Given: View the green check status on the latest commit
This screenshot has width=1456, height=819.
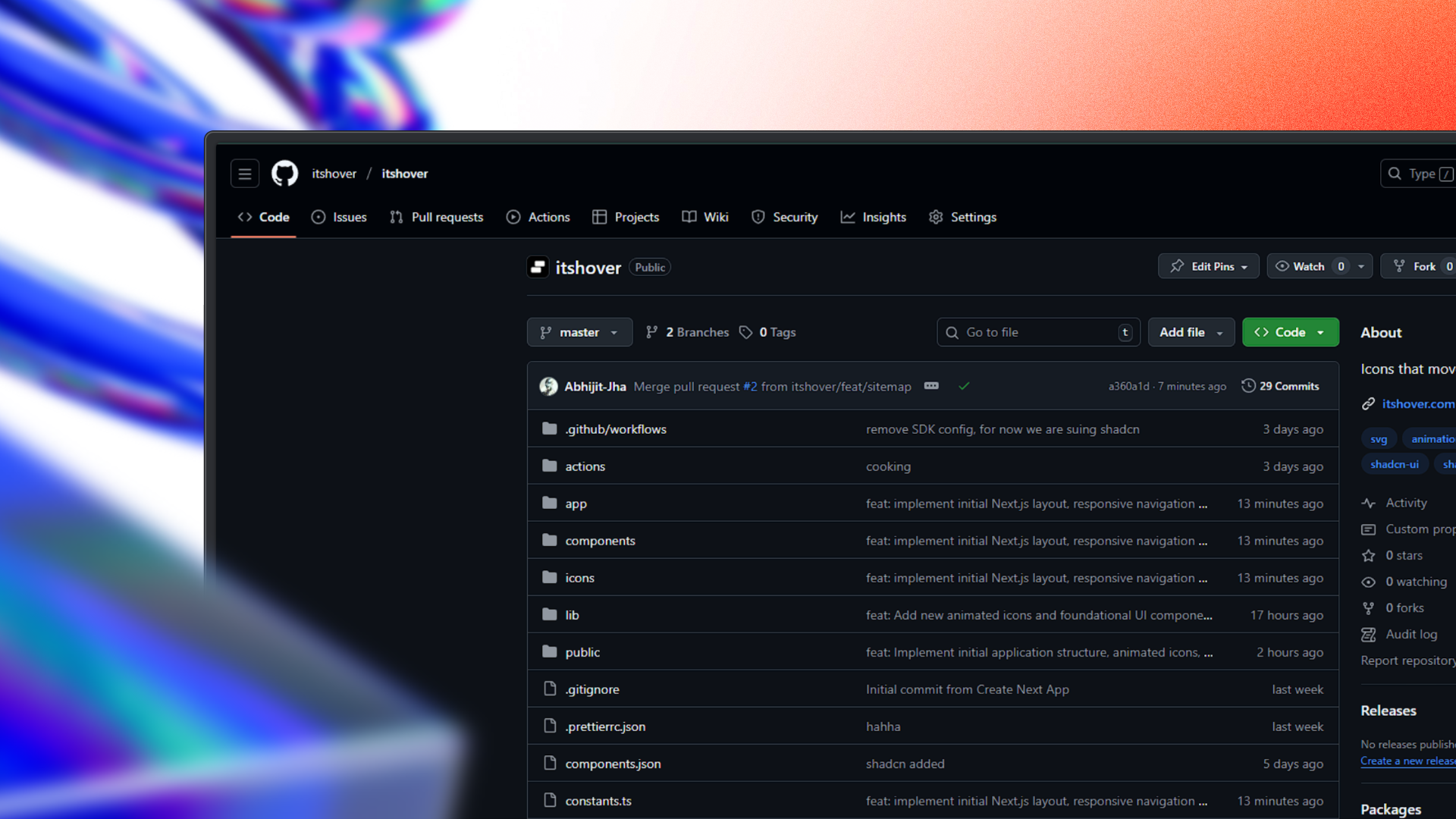Looking at the screenshot, I should (964, 386).
